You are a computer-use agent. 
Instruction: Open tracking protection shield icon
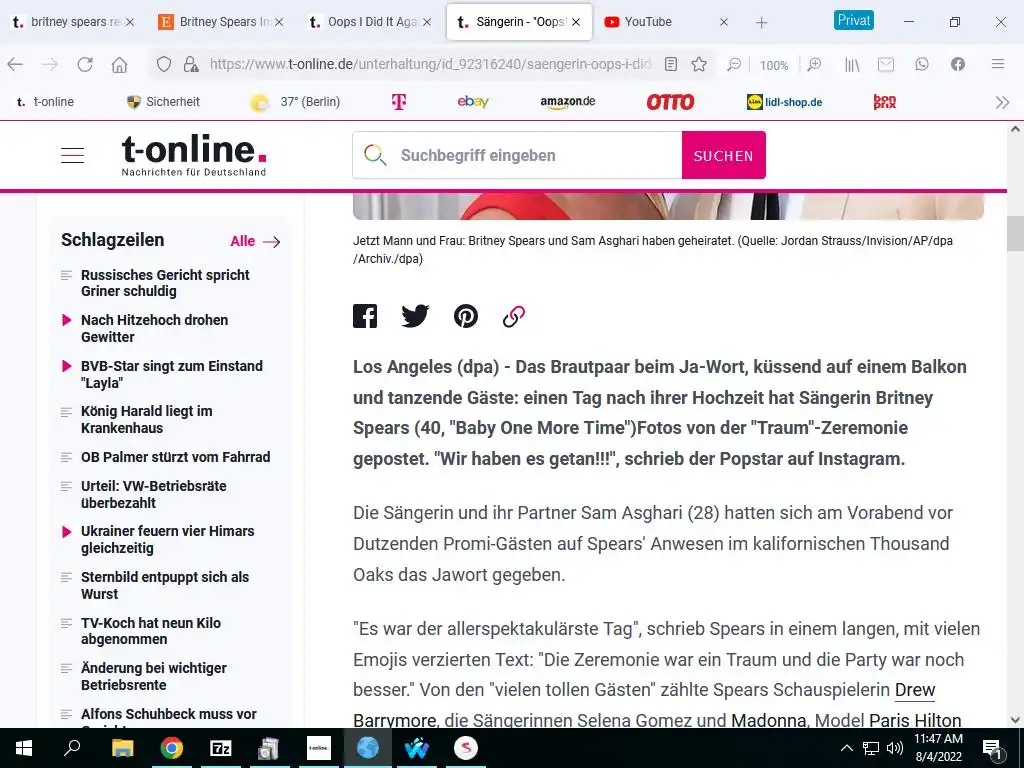coord(164,64)
